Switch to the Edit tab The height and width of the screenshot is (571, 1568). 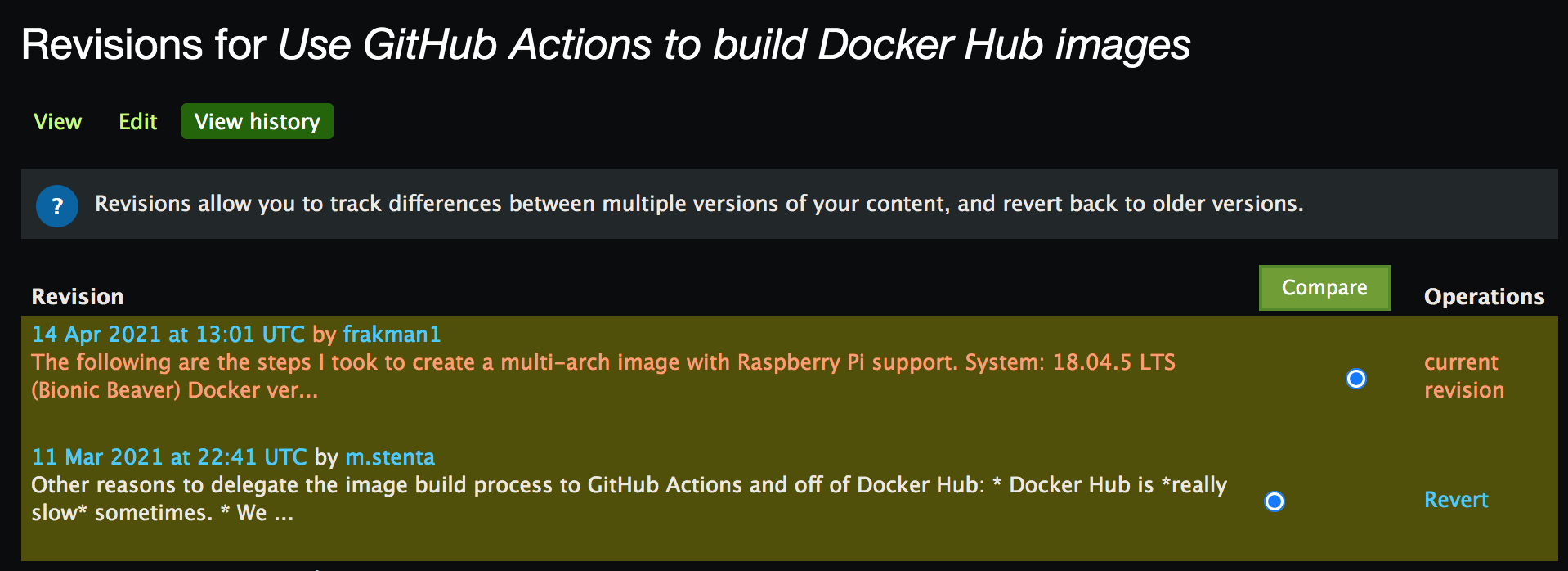137,122
